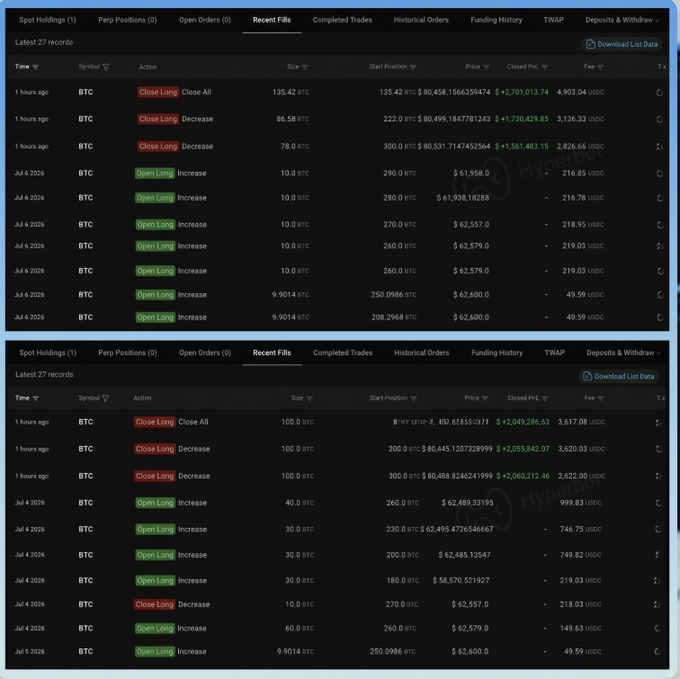
Task: Click Close Long tag on bottom panel Jul 4 10.0 BTC row
Action: coord(154,604)
